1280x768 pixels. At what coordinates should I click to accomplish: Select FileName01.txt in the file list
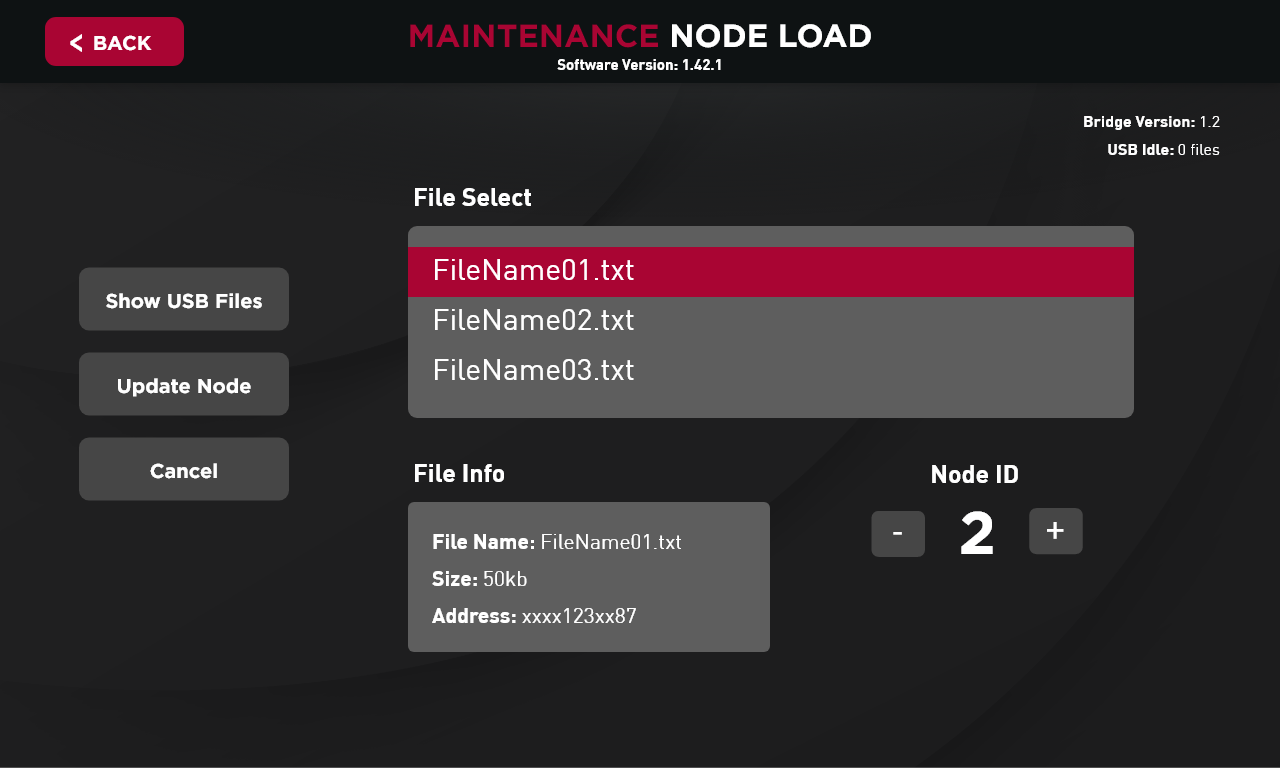pos(770,271)
